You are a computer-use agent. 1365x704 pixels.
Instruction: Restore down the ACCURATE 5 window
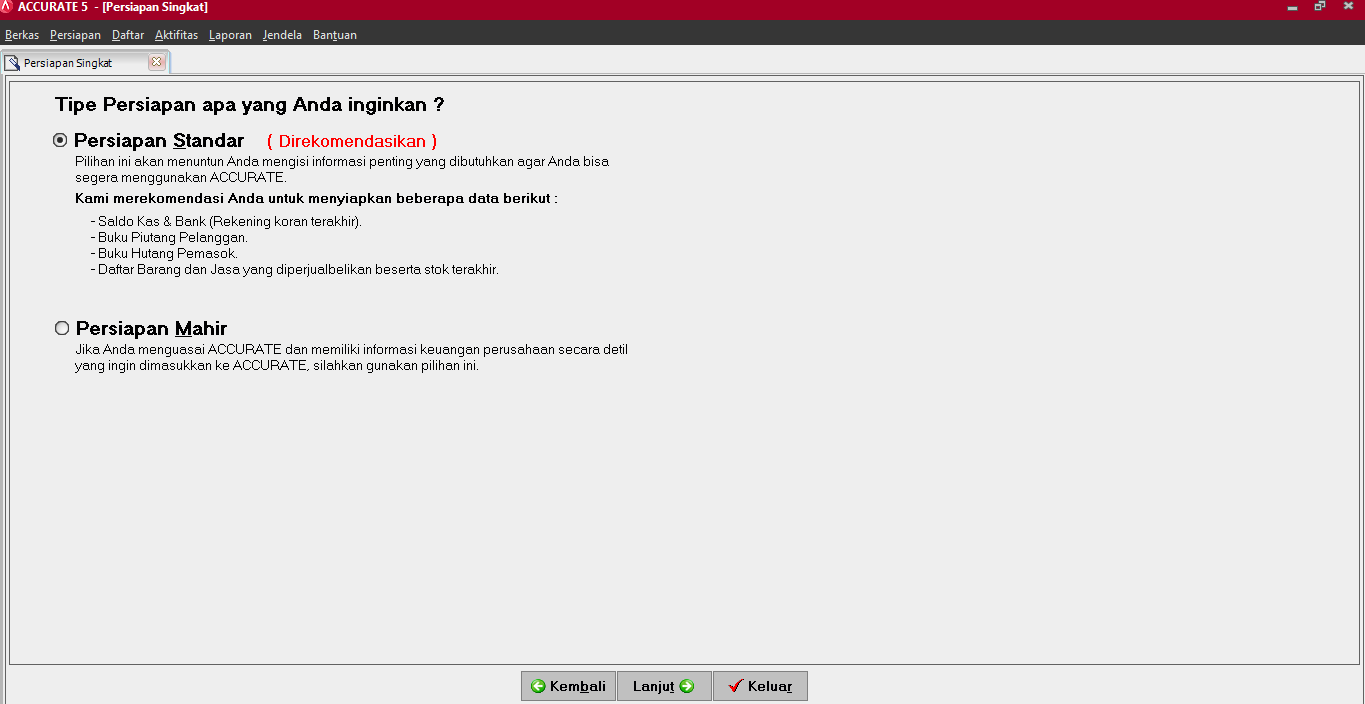(x=1320, y=7)
